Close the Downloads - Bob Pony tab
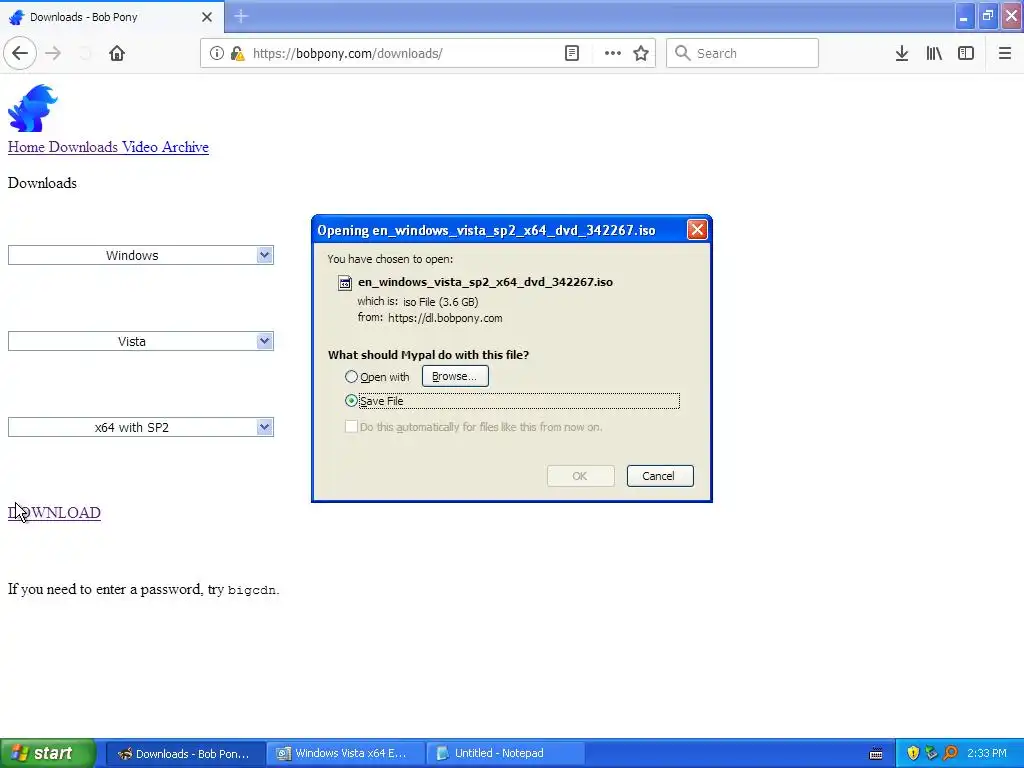The image size is (1024, 768). coord(207,17)
